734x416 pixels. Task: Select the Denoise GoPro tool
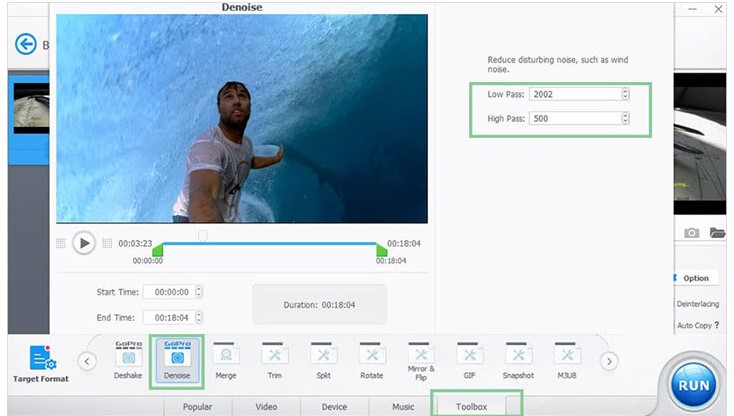click(177, 360)
